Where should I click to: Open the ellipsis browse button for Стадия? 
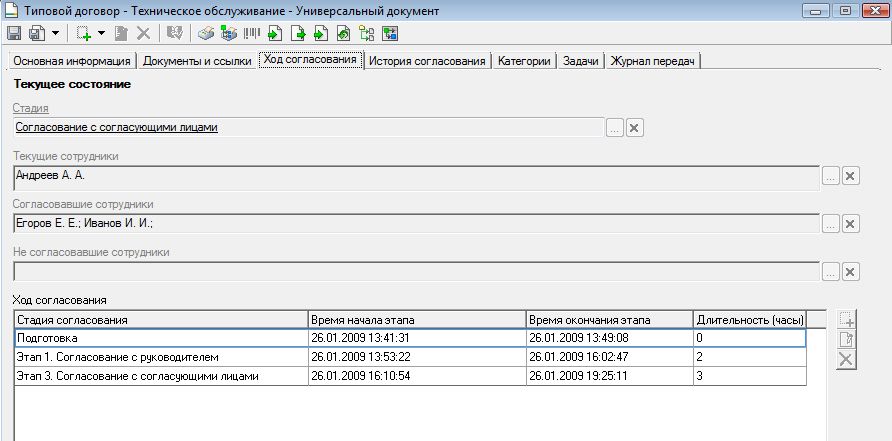[614, 128]
